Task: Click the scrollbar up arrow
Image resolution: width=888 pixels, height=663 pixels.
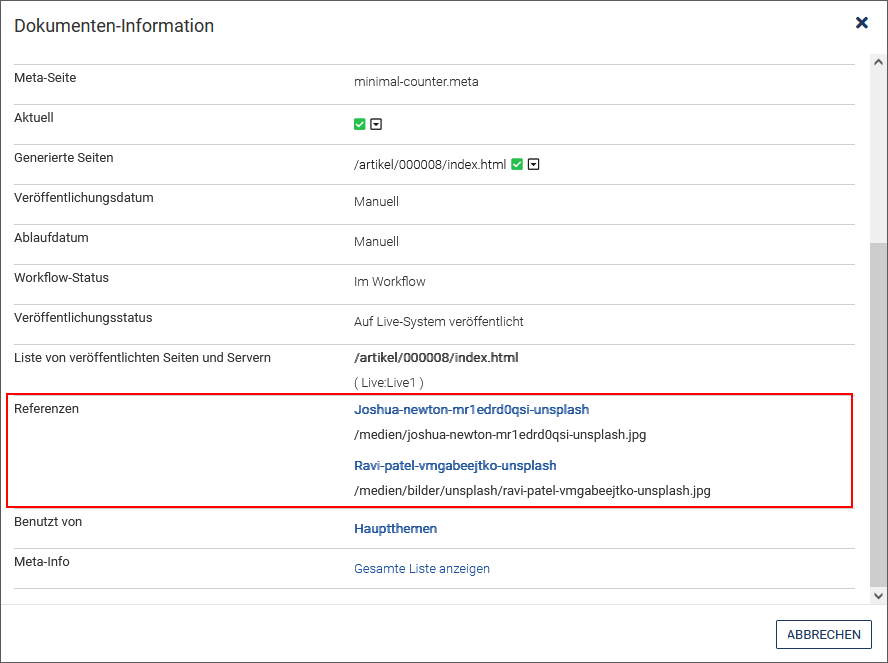Action: point(878,62)
